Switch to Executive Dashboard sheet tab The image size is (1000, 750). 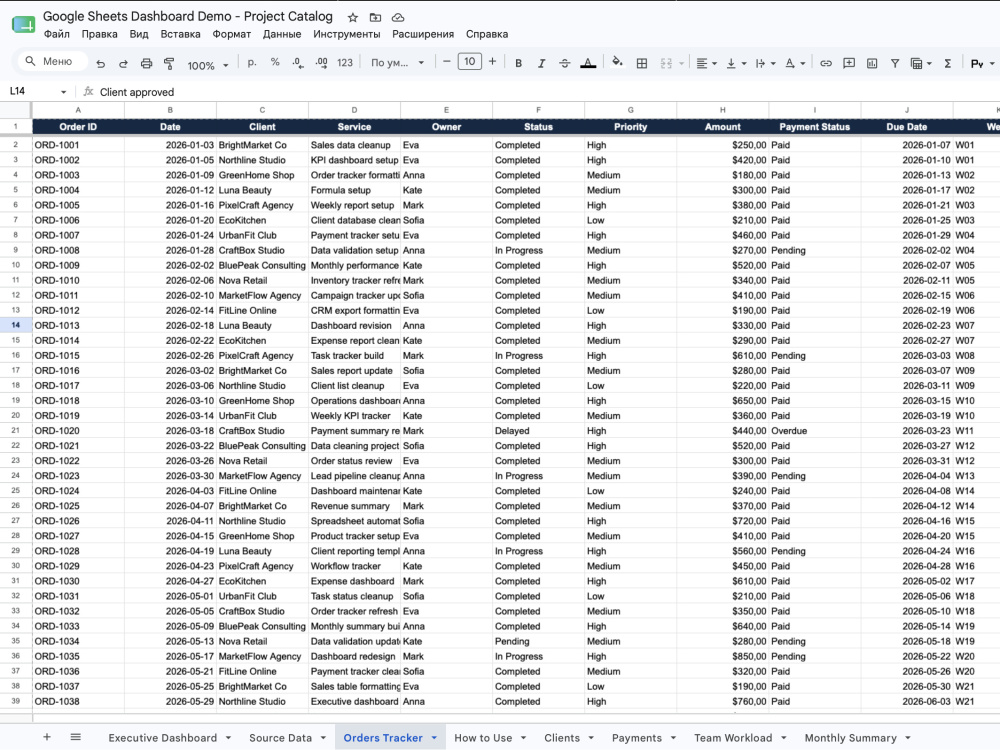pyautogui.click(x=163, y=737)
